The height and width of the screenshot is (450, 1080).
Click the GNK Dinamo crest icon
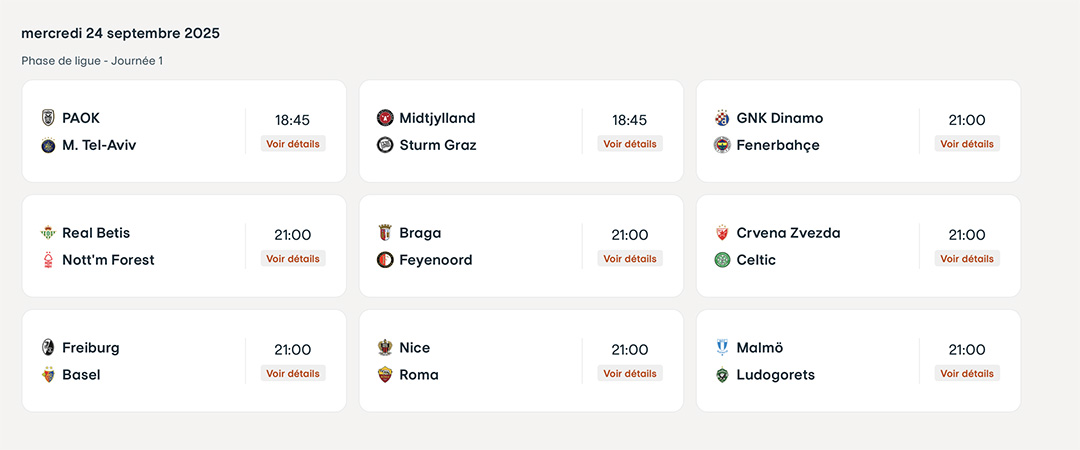click(x=722, y=118)
